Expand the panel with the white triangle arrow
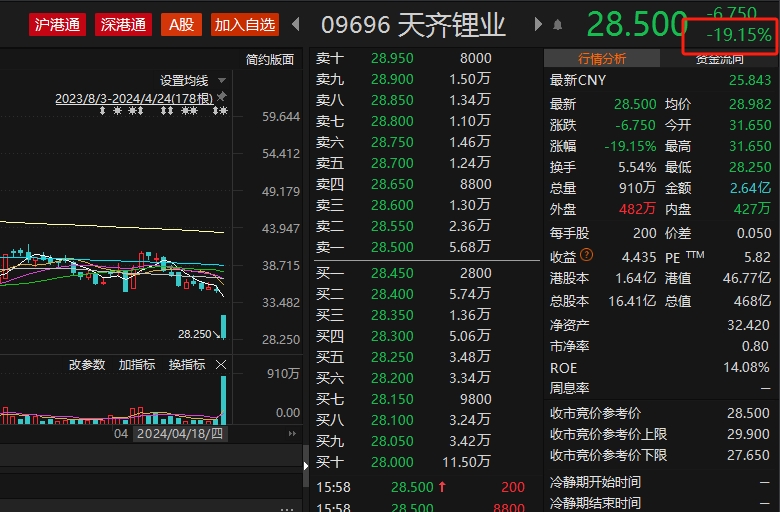Image resolution: width=780 pixels, height=512 pixels. coord(305,466)
